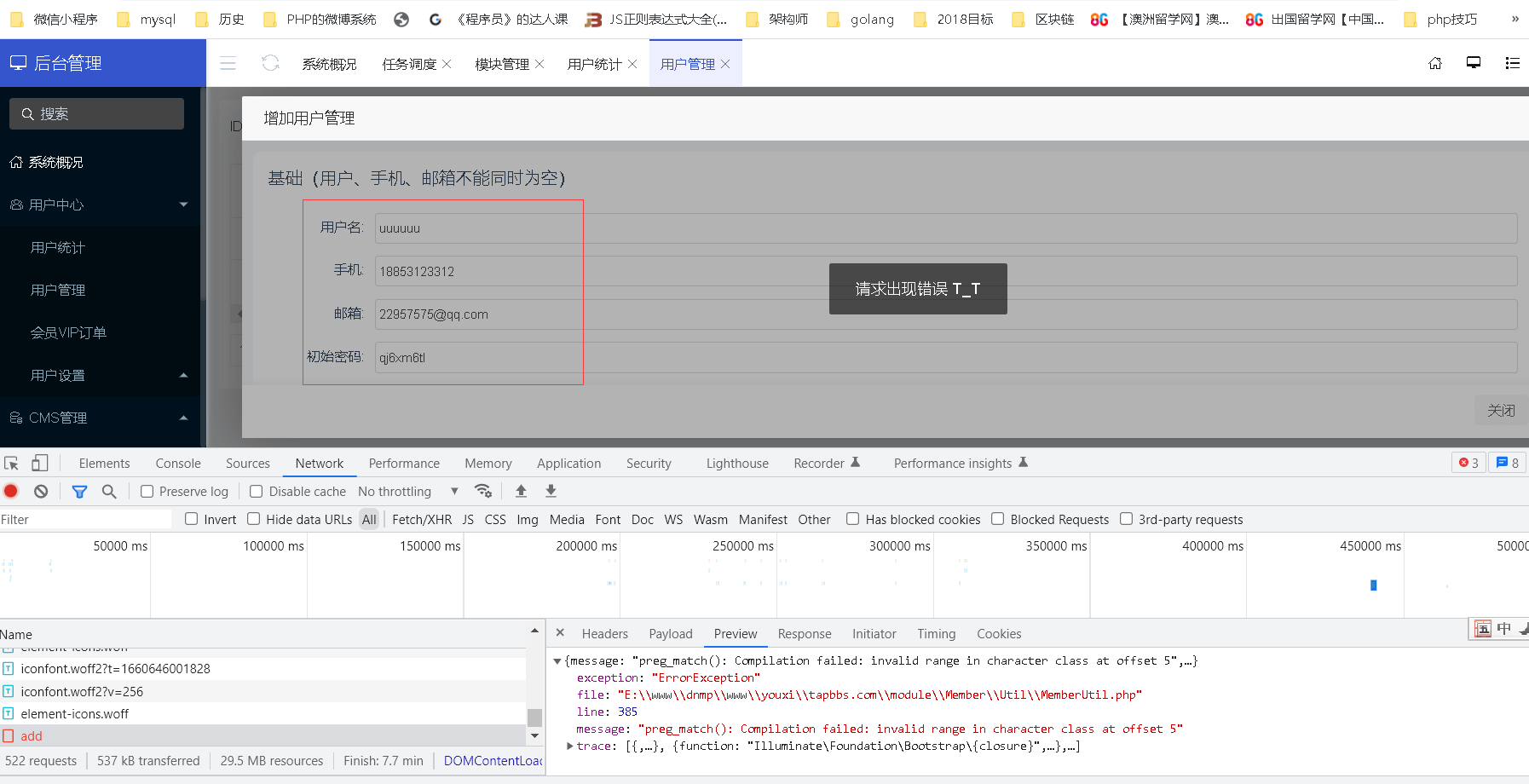This screenshot has width=1529, height=784.
Task: Open the Payload tab
Action: 671,633
